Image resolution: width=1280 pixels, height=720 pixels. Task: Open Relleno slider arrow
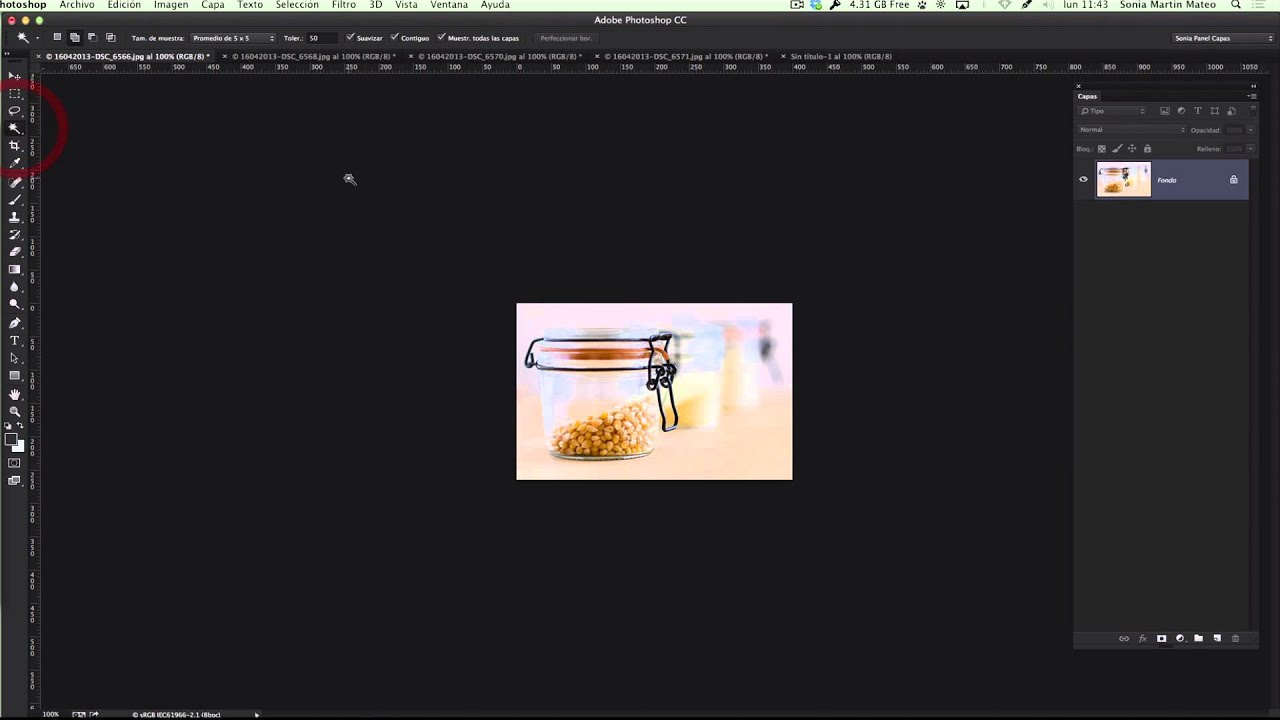point(1250,149)
